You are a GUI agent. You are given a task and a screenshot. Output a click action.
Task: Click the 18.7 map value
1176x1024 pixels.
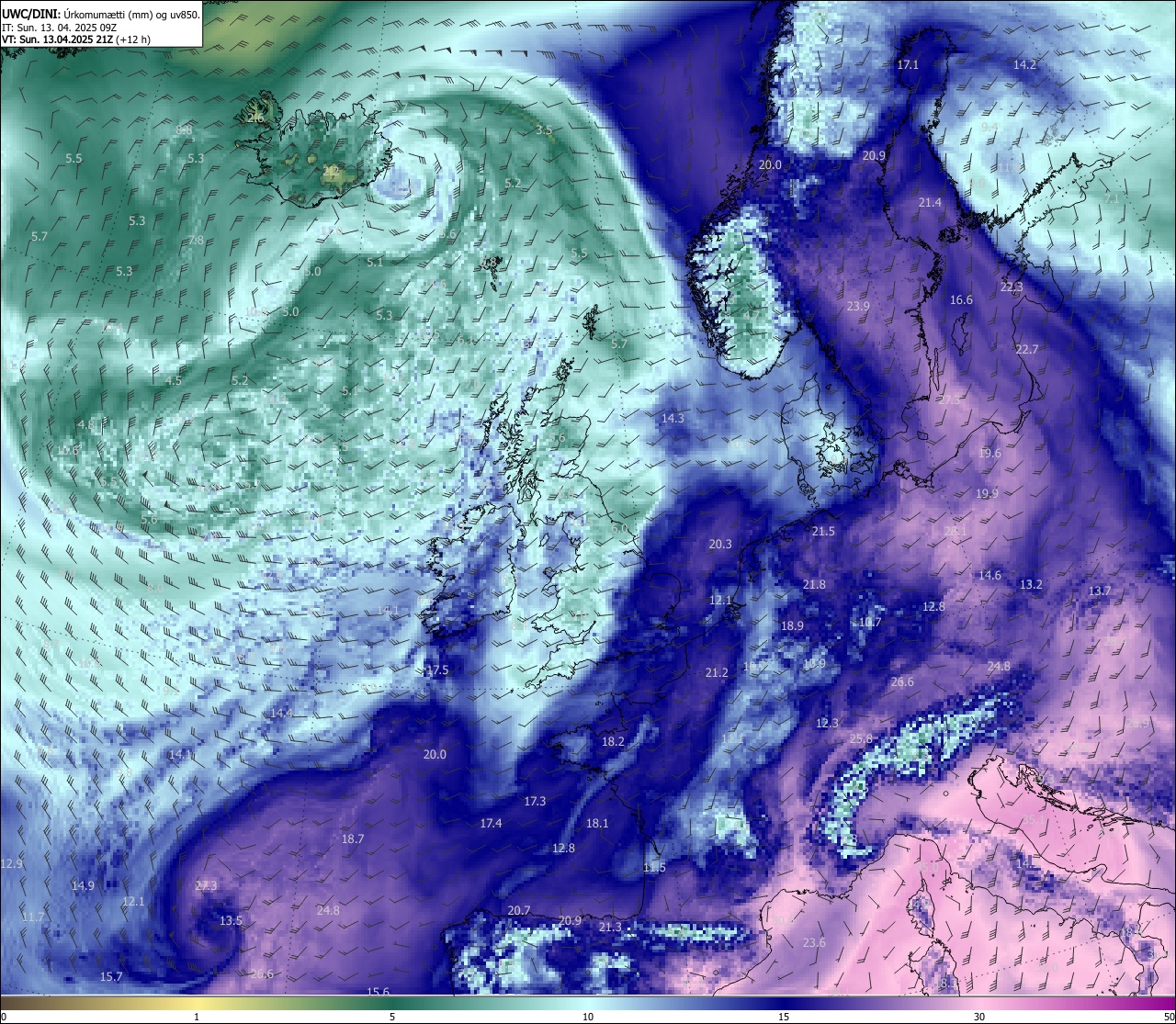pyautogui.click(x=353, y=839)
